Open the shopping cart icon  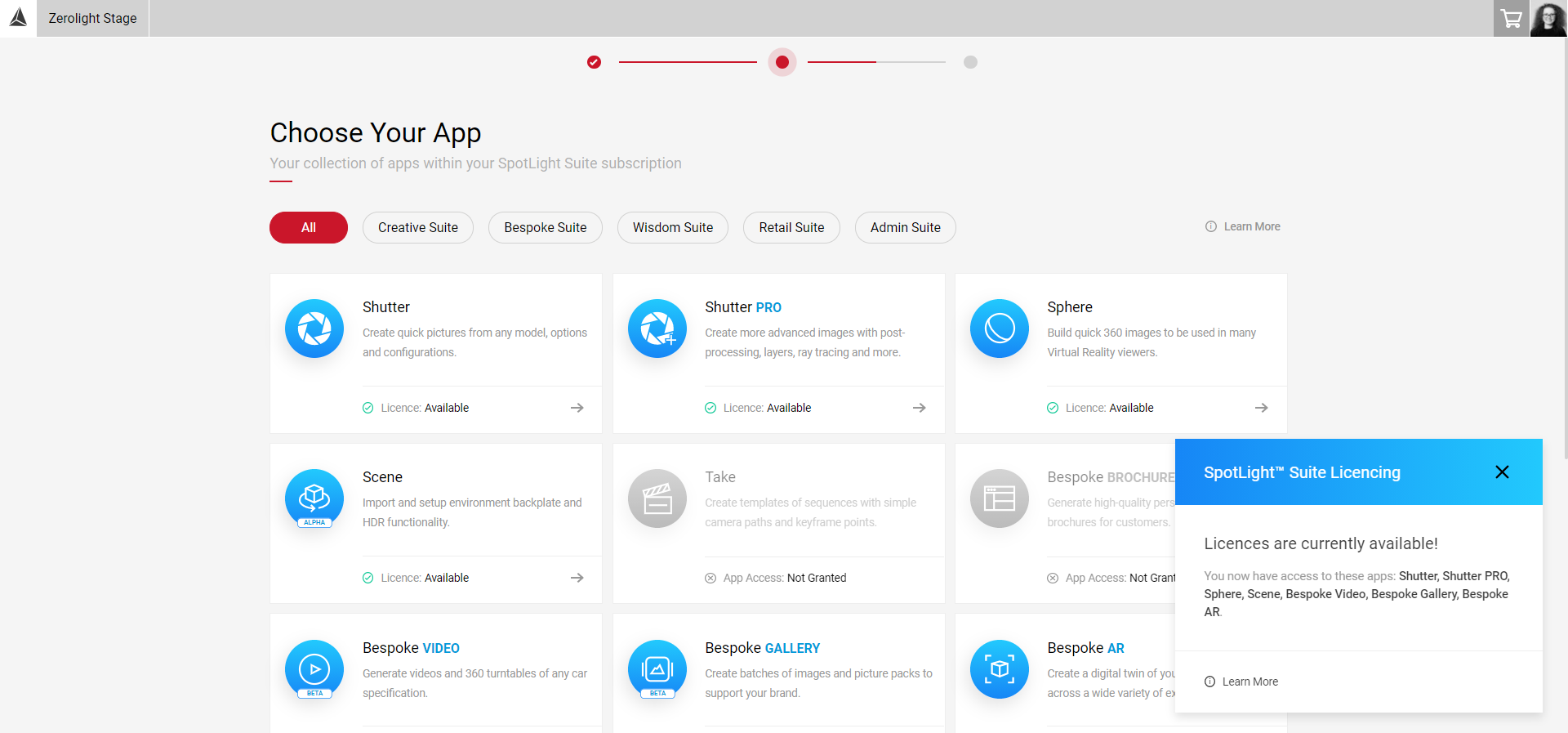coord(1512,18)
